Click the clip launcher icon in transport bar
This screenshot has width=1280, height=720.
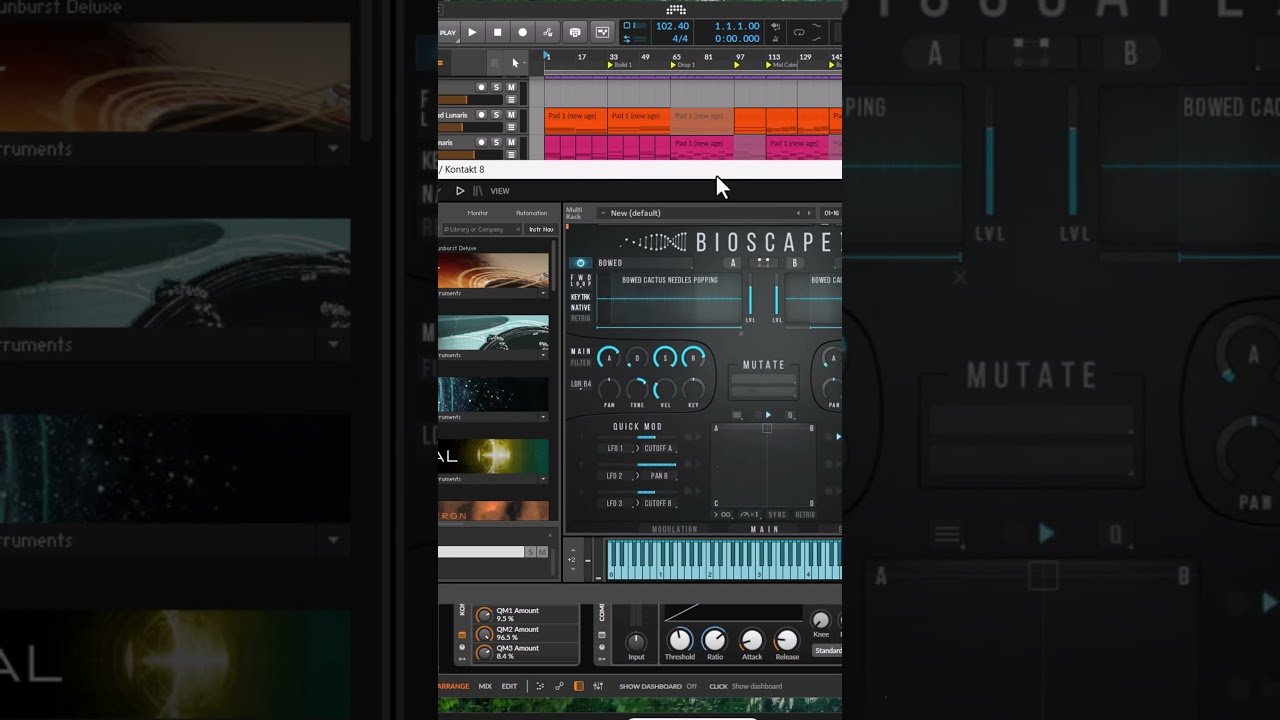coord(603,32)
